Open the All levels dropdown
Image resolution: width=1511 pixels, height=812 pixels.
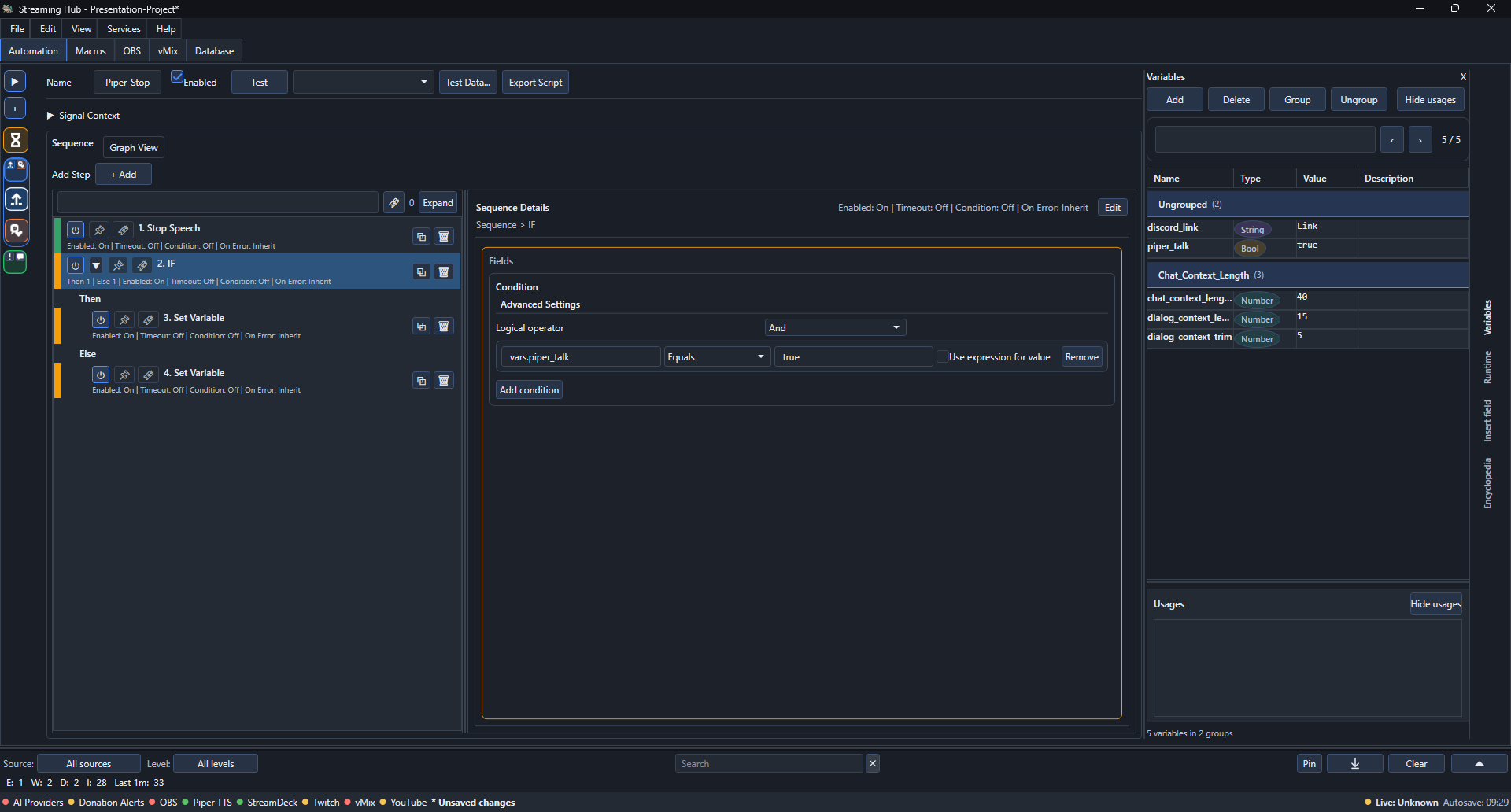click(216, 763)
